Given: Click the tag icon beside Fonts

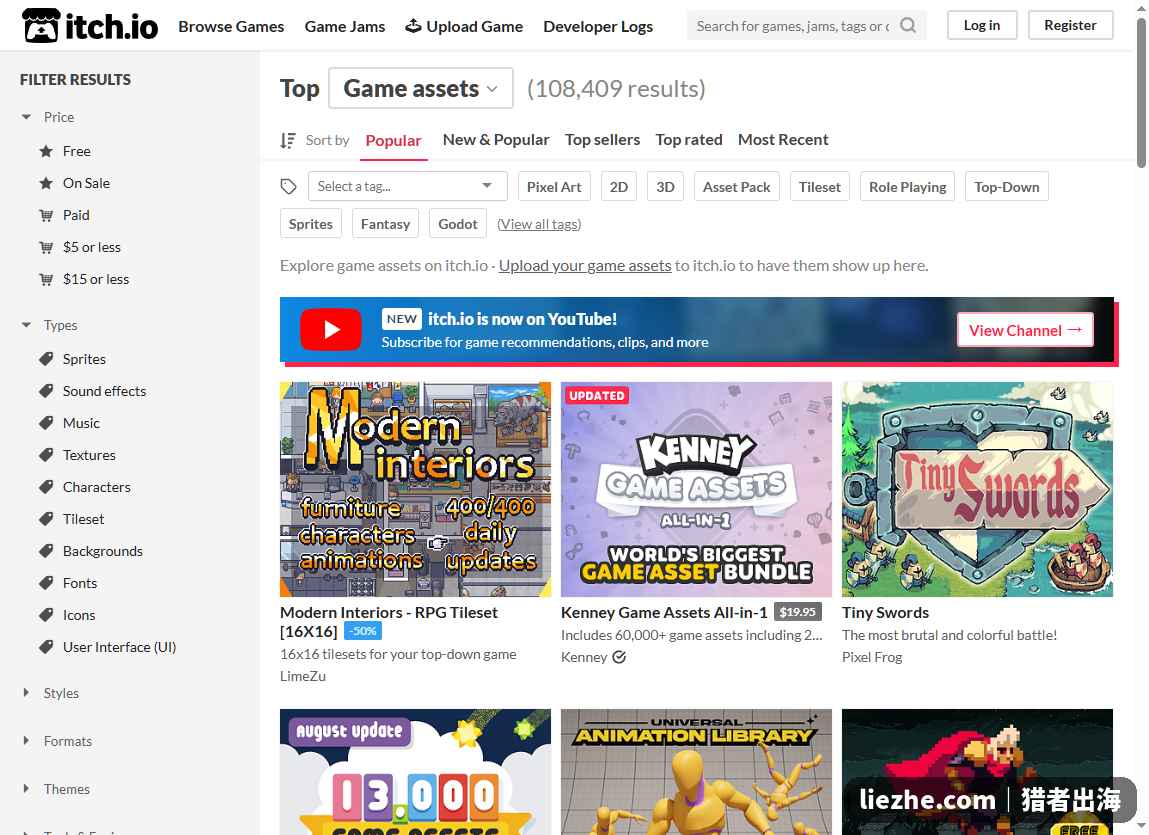Looking at the screenshot, I should click(46, 583).
